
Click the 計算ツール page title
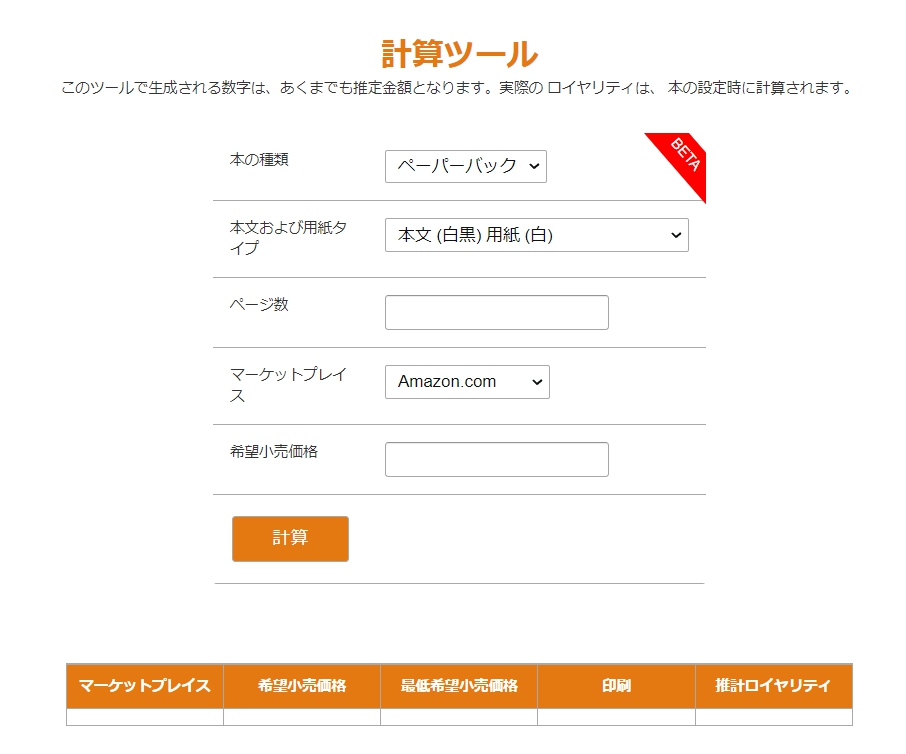(x=459, y=54)
